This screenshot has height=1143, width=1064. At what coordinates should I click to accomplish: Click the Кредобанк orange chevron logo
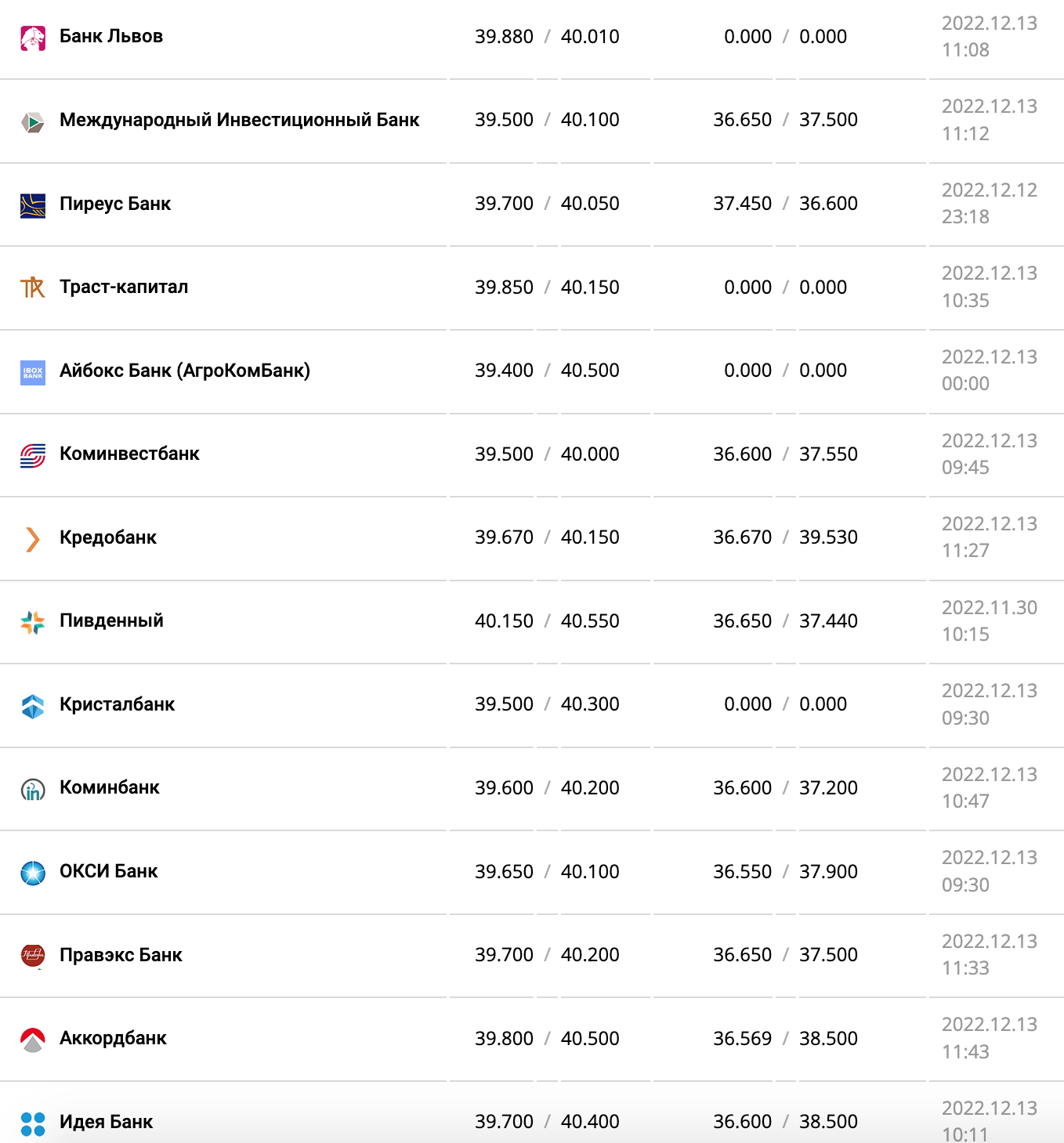click(33, 539)
